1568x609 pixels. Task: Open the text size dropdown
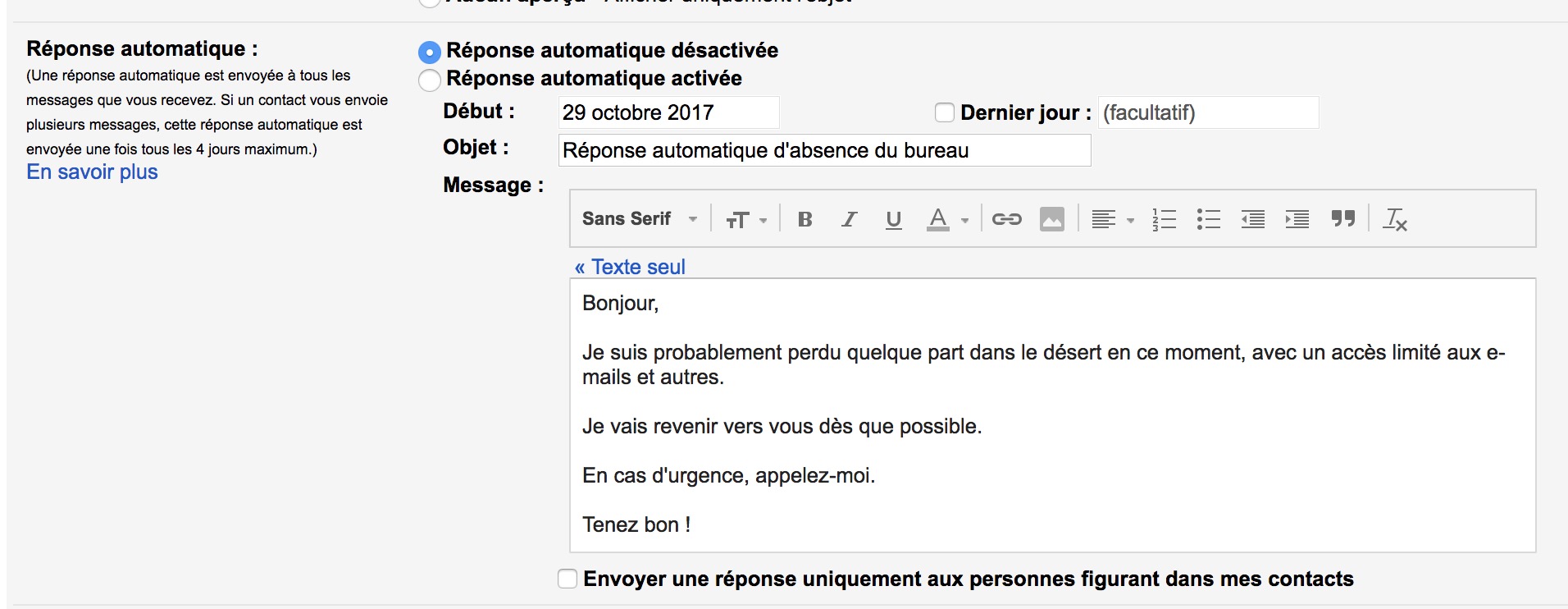tap(745, 219)
